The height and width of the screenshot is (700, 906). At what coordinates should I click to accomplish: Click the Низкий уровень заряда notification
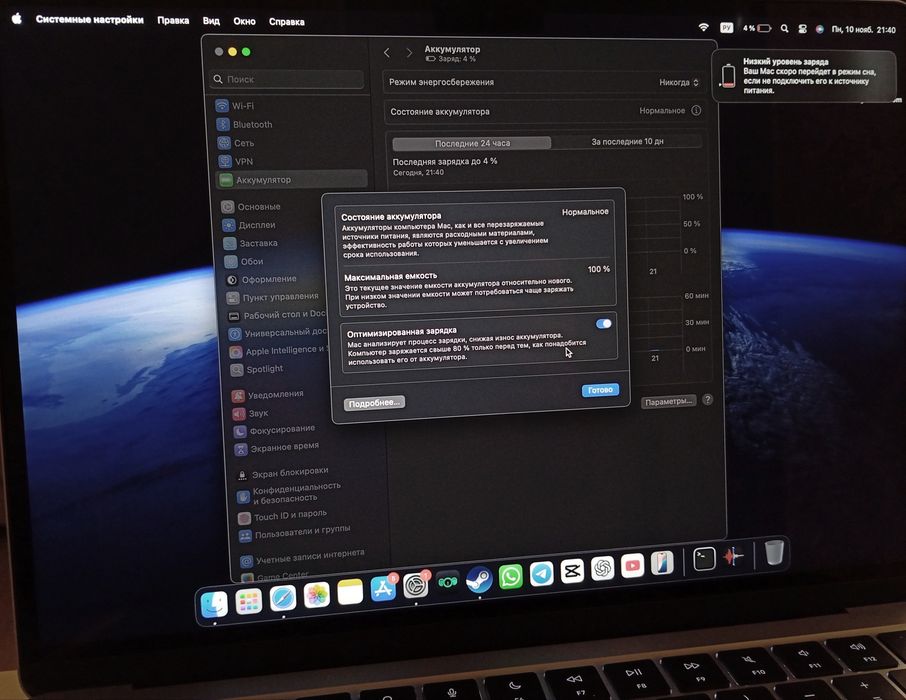[x=804, y=76]
